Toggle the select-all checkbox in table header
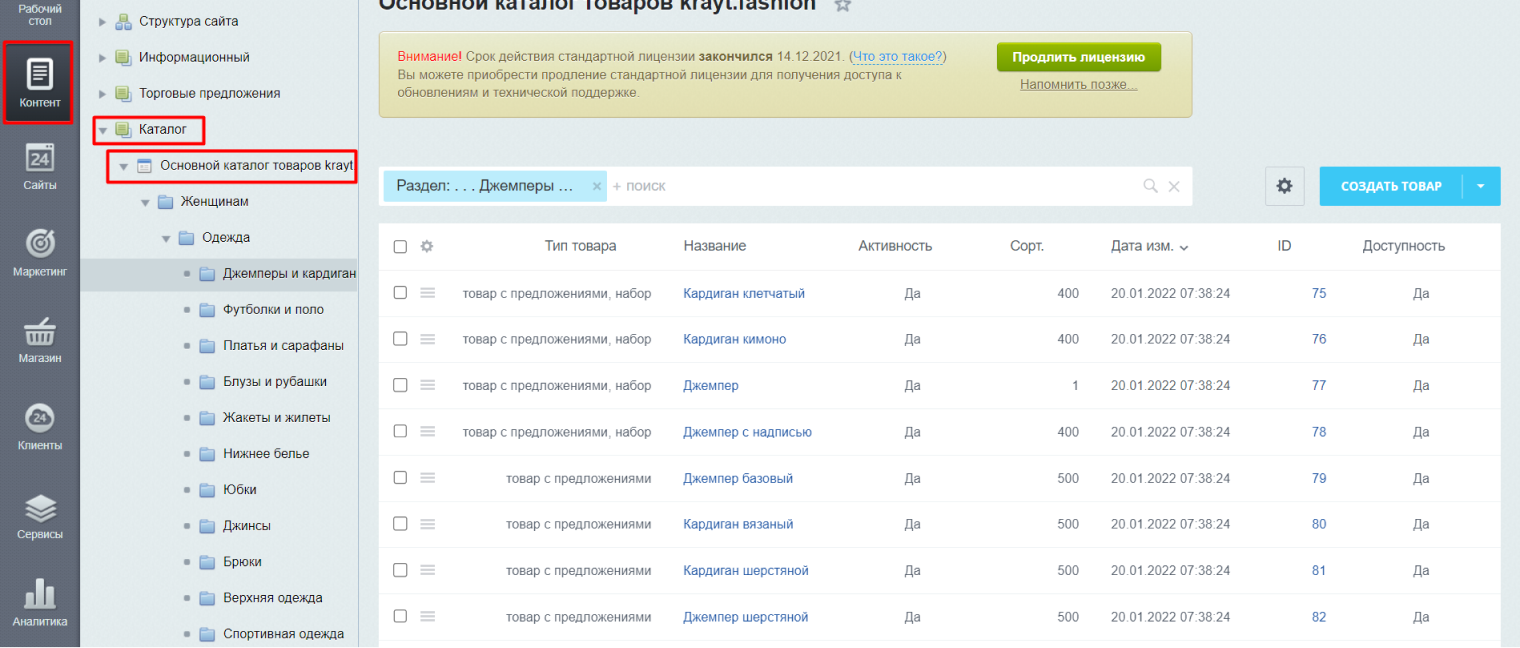The image size is (1520, 648). click(400, 246)
